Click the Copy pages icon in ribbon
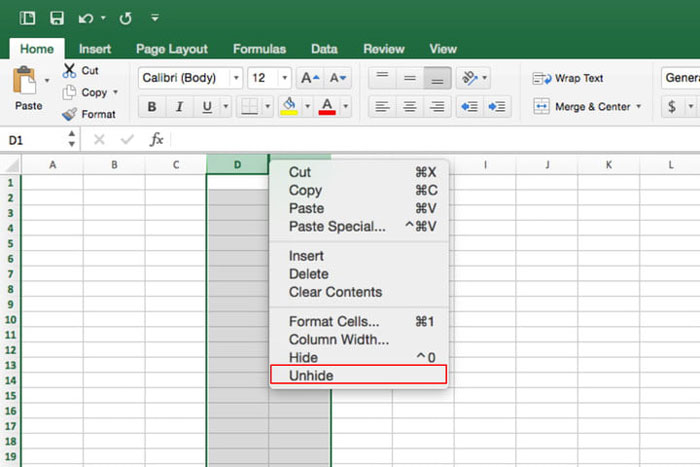 coord(69,92)
